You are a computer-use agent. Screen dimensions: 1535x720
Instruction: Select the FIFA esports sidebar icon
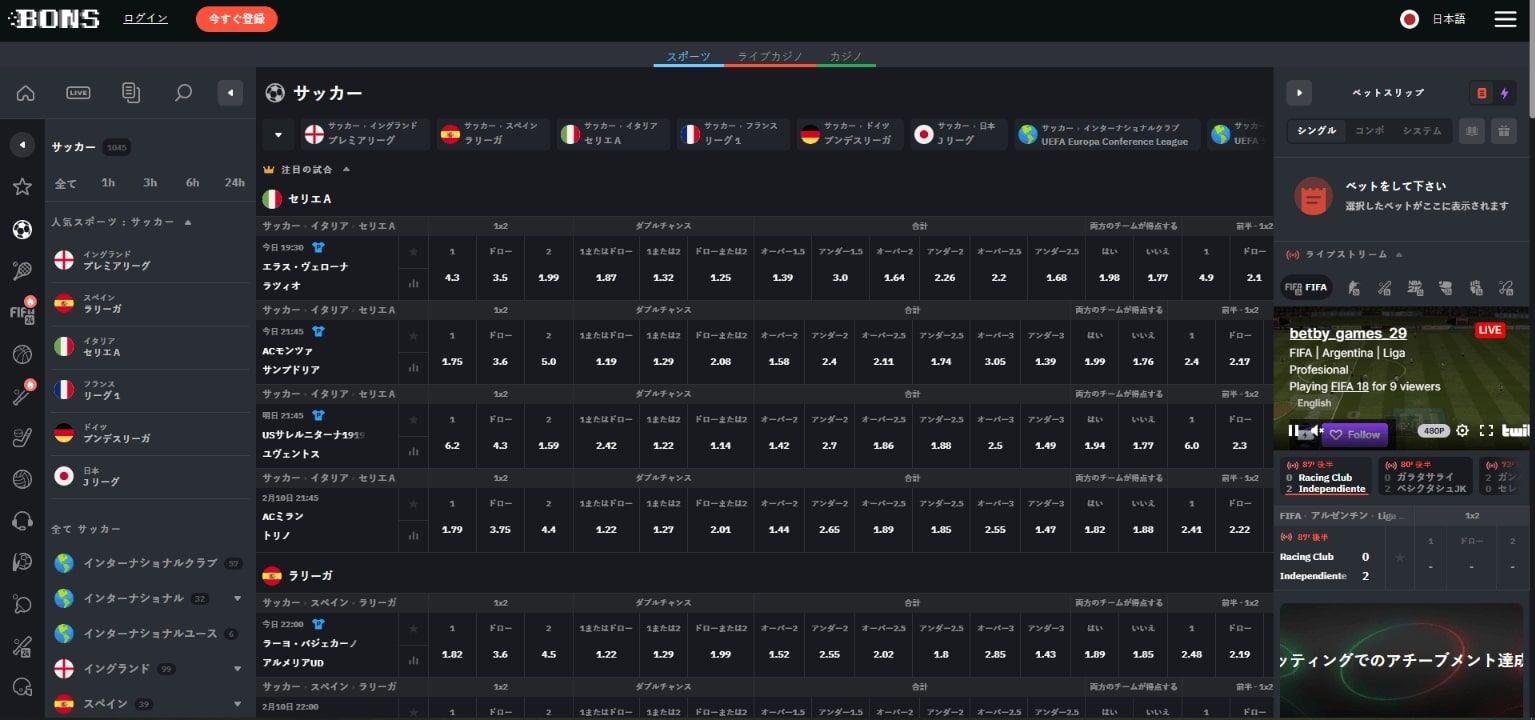[x=22, y=311]
